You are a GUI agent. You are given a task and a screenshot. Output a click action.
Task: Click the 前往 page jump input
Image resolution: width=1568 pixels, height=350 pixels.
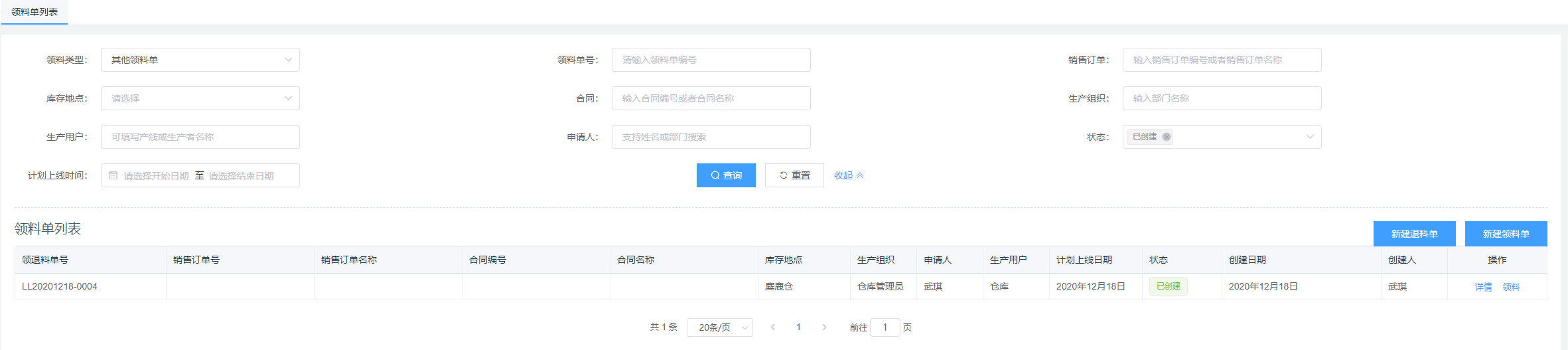(885, 327)
